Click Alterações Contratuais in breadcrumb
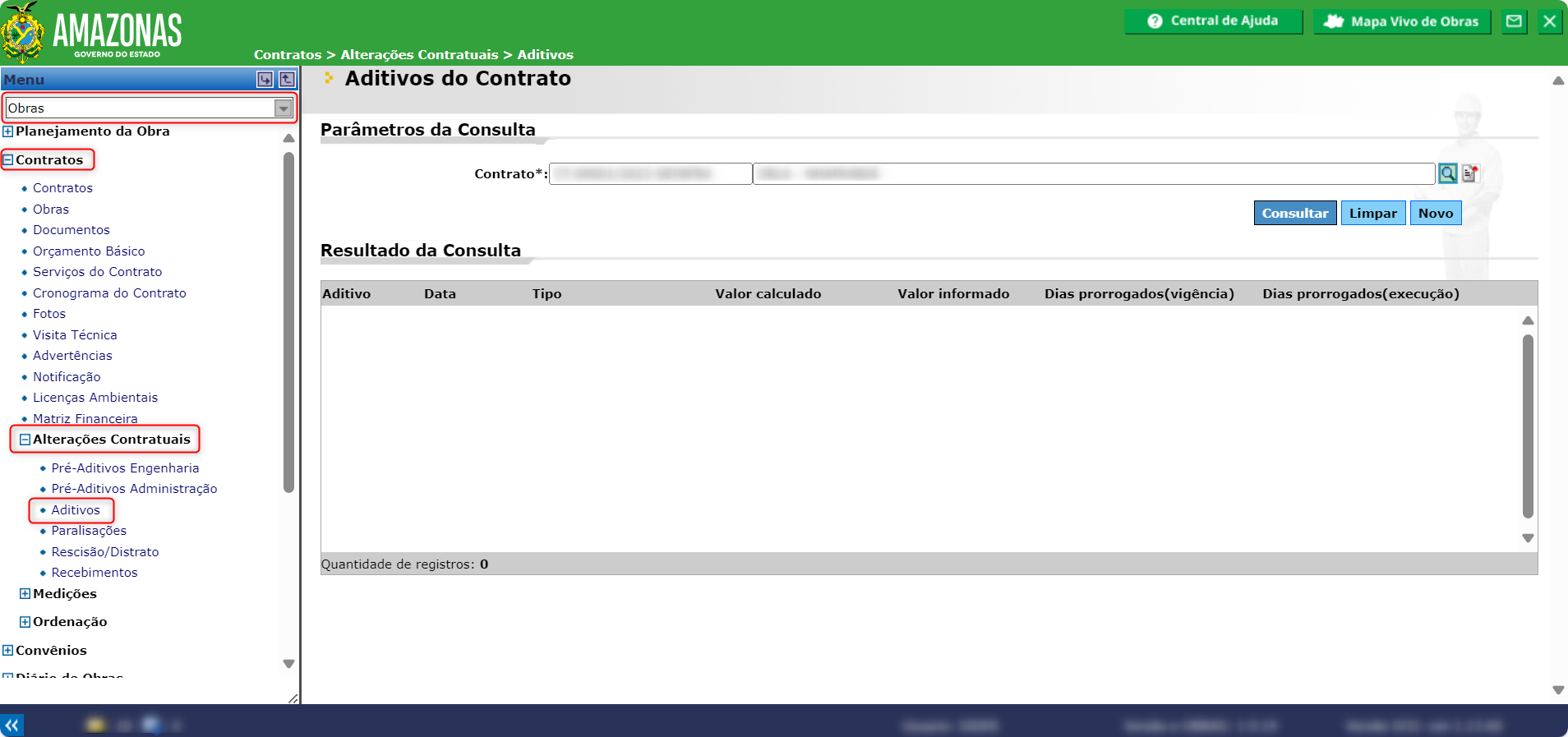Screen dimensions: 1568x737 (x=419, y=55)
